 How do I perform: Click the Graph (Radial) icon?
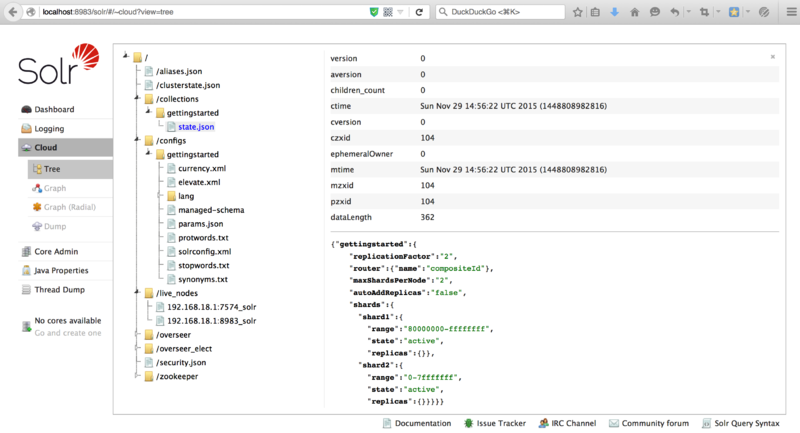tap(37, 207)
